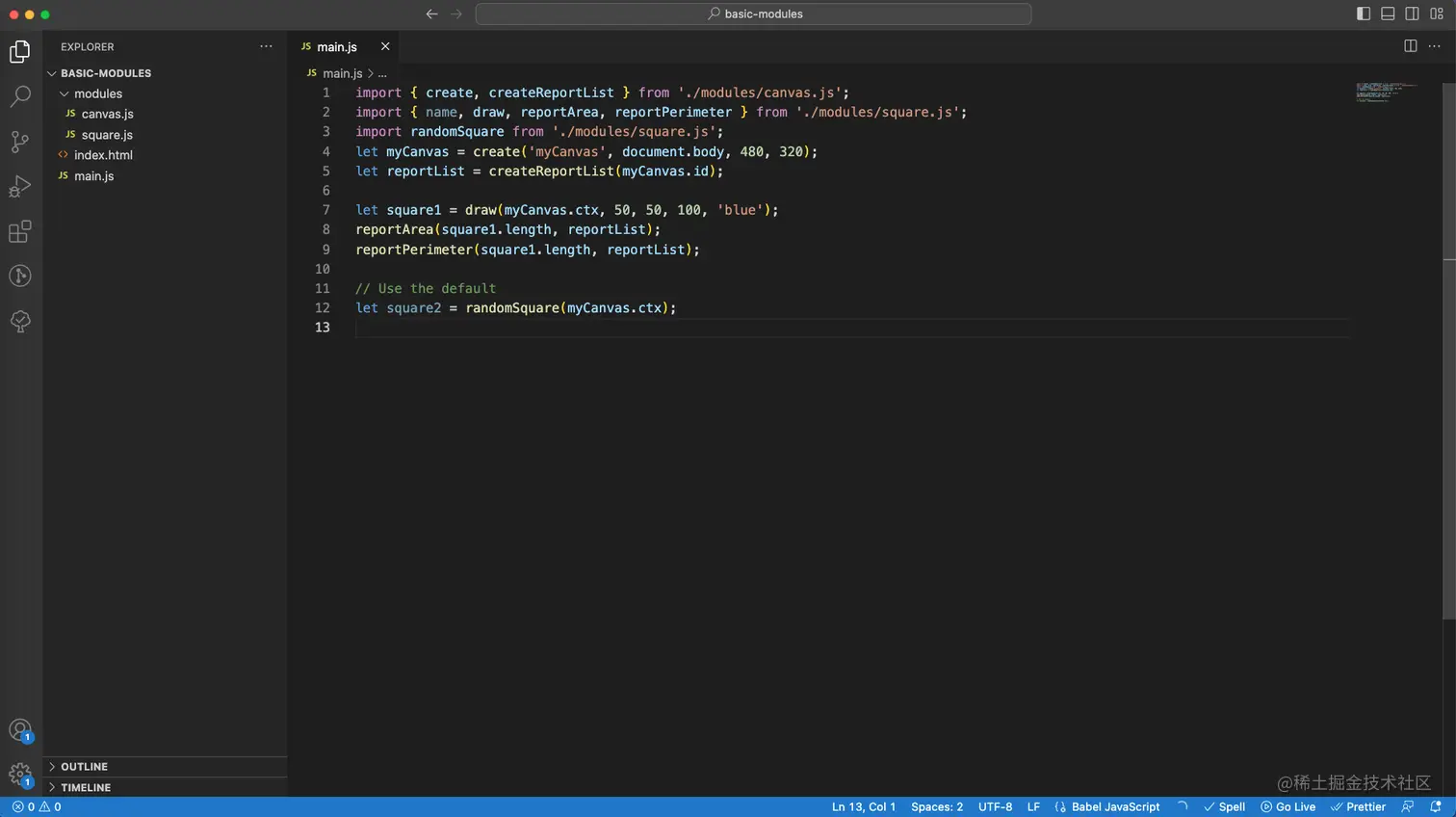The height and width of the screenshot is (817, 1456).
Task: Click the editor vertical scrollbar
Action: click(1448, 351)
